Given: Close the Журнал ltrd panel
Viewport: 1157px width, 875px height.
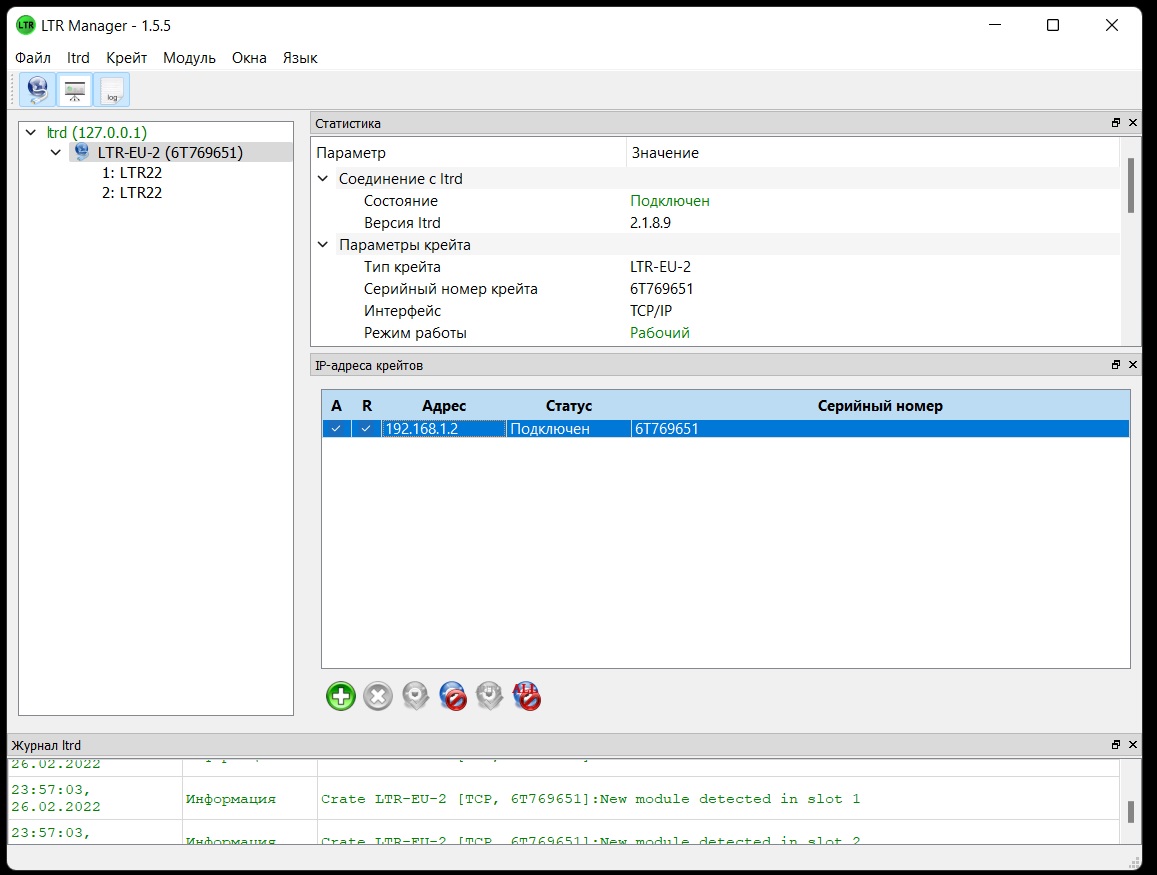Looking at the screenshot, I should [x=1133, y=744].
